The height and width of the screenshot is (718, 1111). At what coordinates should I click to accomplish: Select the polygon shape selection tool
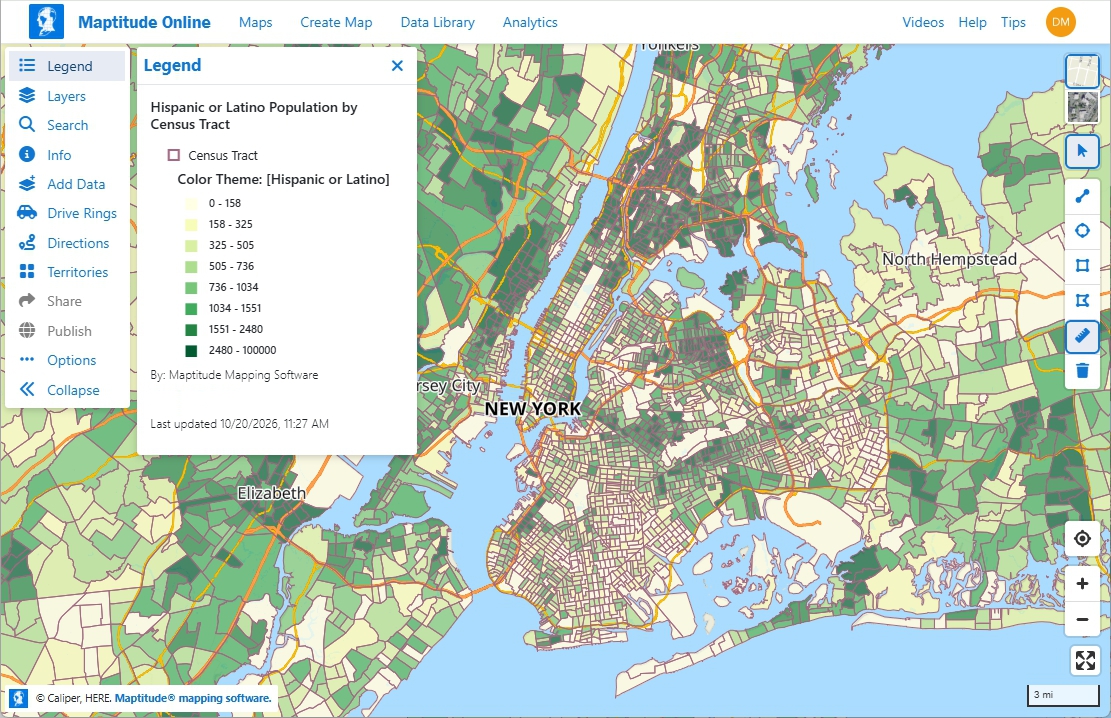click(x=1082, y=301)
